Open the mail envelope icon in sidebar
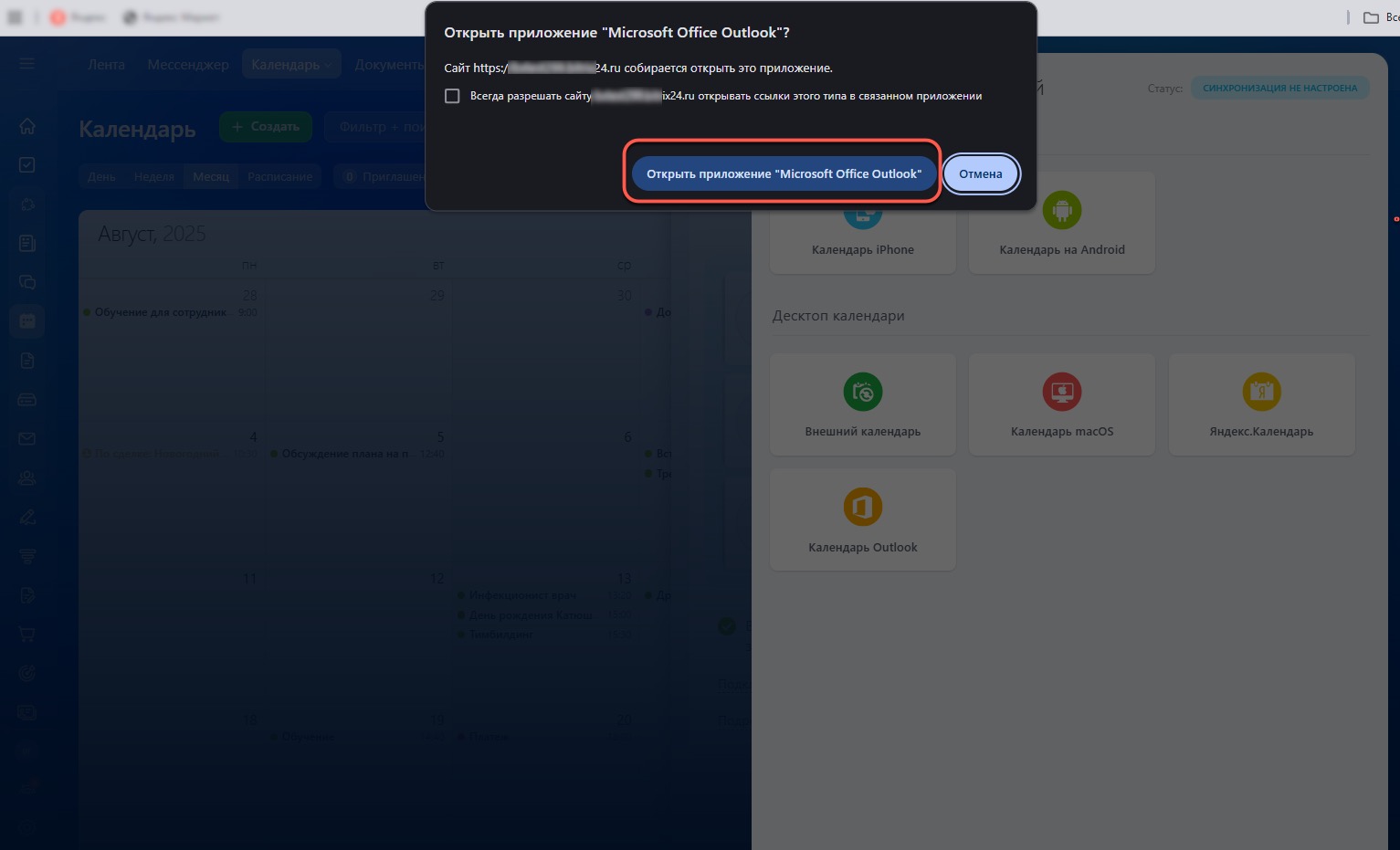The image size is (1400, 850). click(27, 439)
